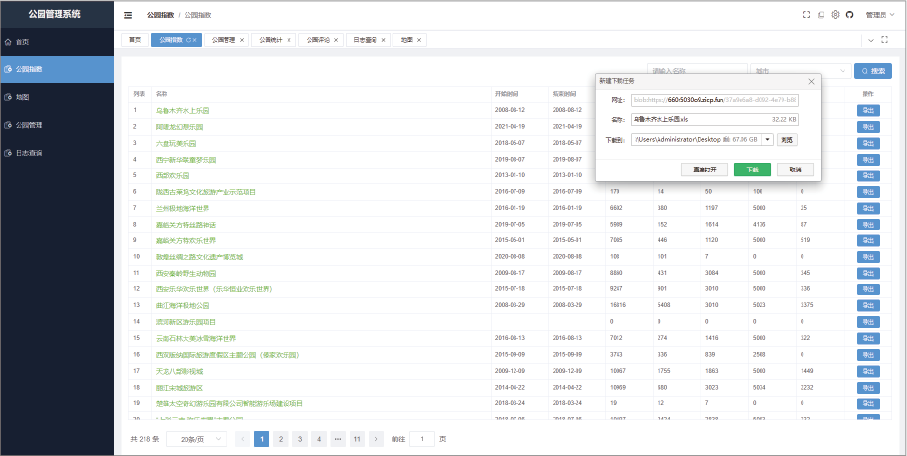Click 浏览 to browse download folder
907x456 pixels.
coord(788,140)
